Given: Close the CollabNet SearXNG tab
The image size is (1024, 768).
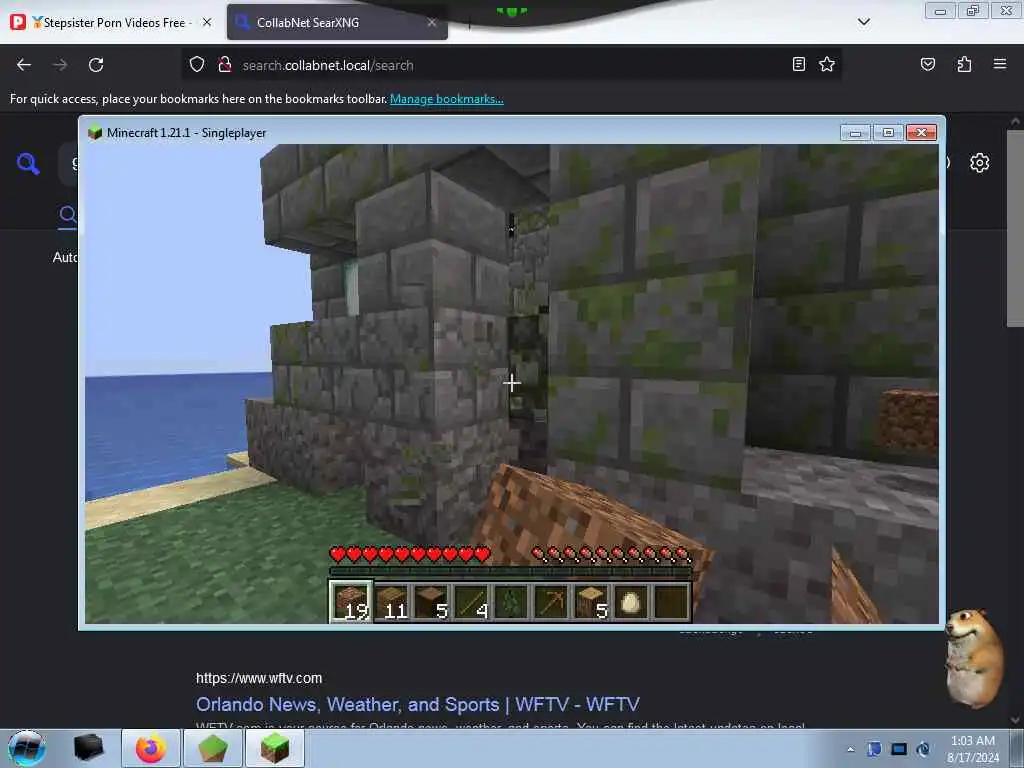Looking at the screenshot, I should tap(432, 22).
